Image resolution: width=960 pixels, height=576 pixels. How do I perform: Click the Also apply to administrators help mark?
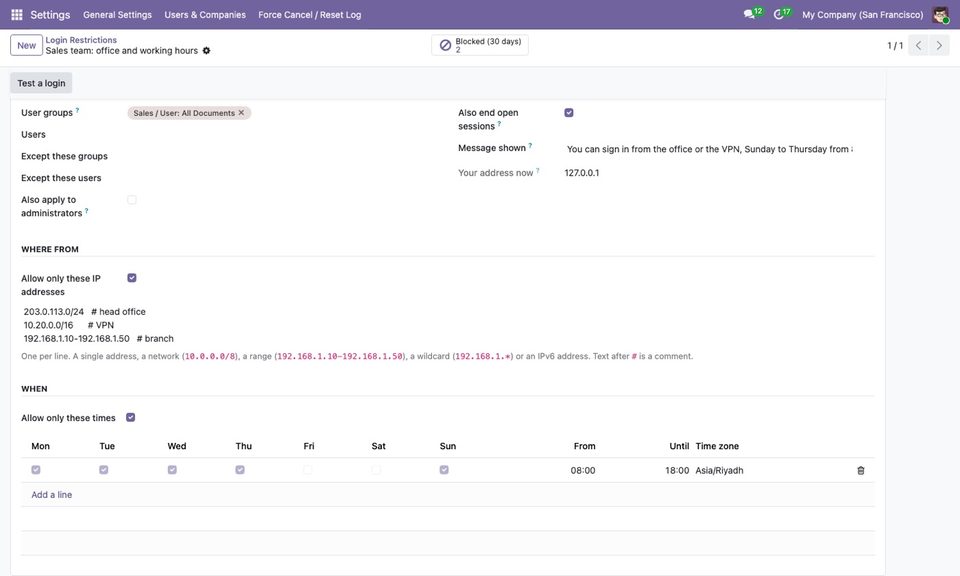tap(86, 211)
